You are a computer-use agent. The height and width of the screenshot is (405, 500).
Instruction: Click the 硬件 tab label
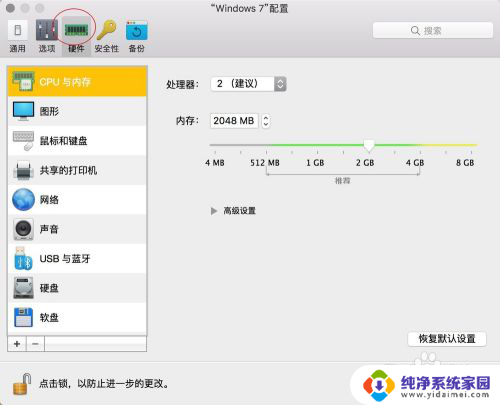[x=76, y=49]
